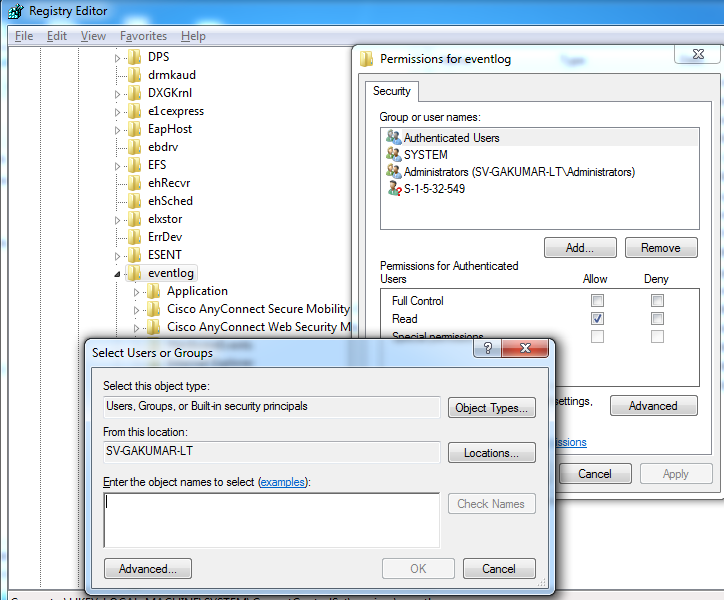
Task: Select S-1-5-32-549 in group list
Action: [x=434, y=188]
